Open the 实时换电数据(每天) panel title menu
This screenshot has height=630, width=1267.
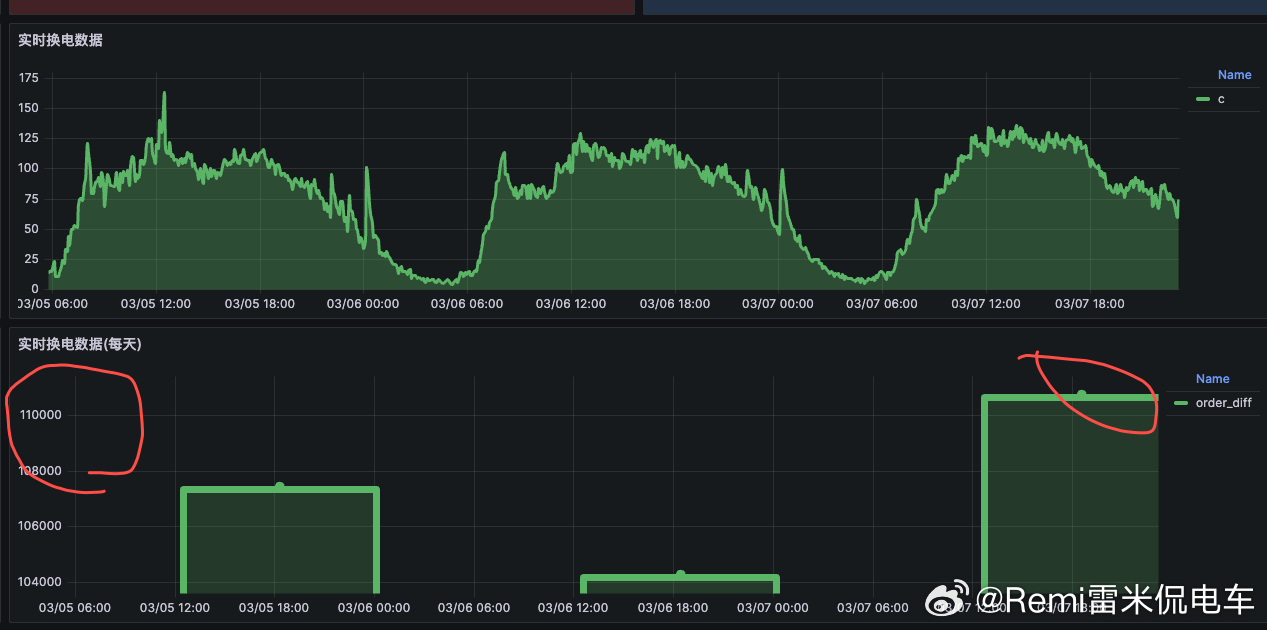pyautogui.click(x=80, y=344)
